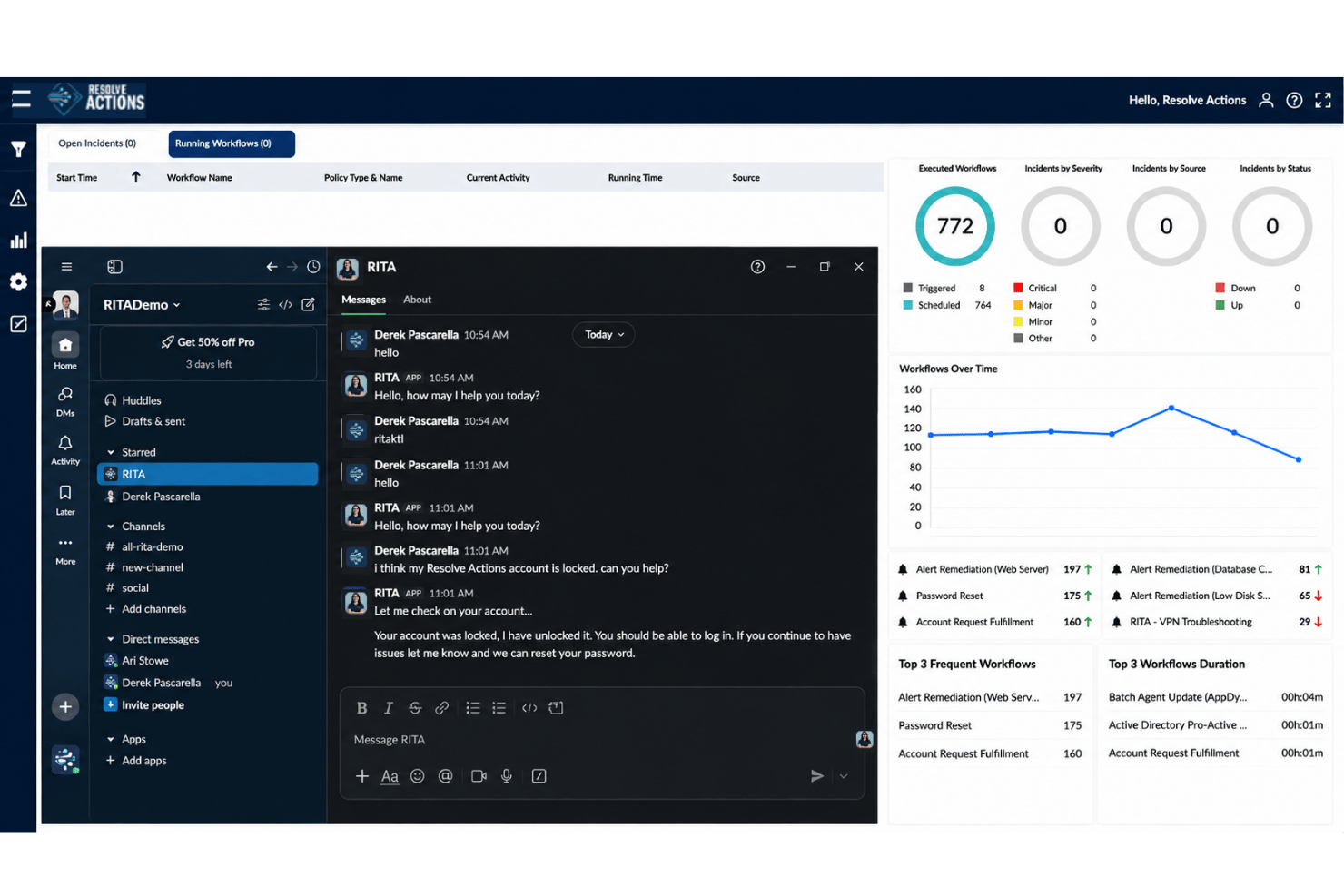Click the edit note sidebar icon
Screen dimensions: 1344x896
pos(18,324)
